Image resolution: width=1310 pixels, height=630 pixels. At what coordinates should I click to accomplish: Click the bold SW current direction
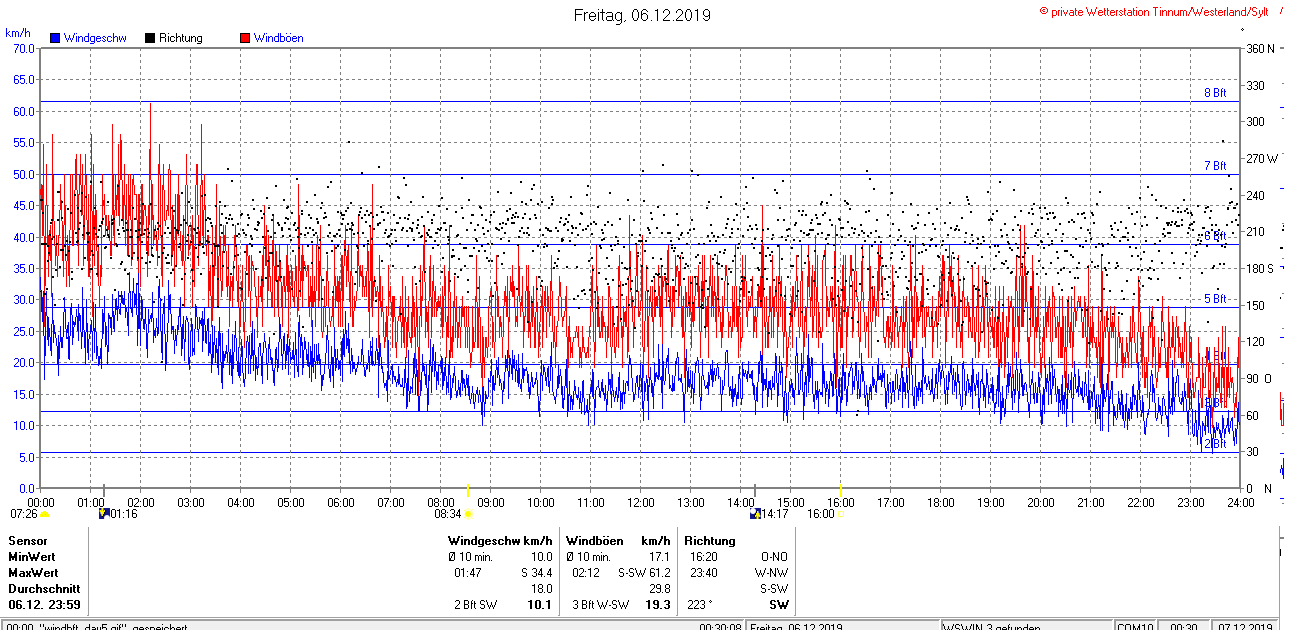[778, 605]
